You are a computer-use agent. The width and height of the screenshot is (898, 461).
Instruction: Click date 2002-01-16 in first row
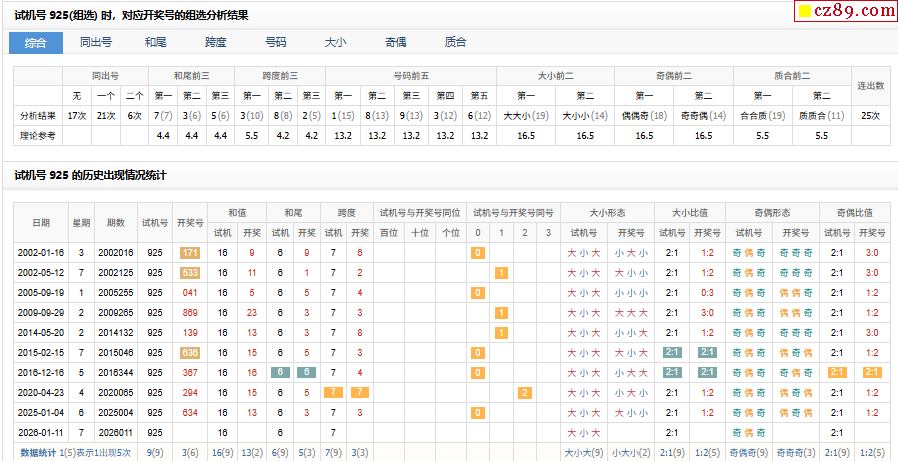[x=41, y=253]
